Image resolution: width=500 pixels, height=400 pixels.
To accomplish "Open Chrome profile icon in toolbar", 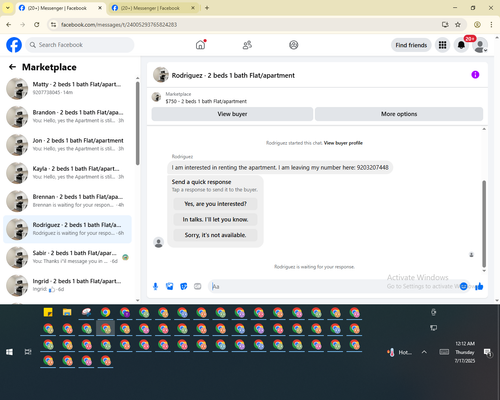I will tap(477, 25).
